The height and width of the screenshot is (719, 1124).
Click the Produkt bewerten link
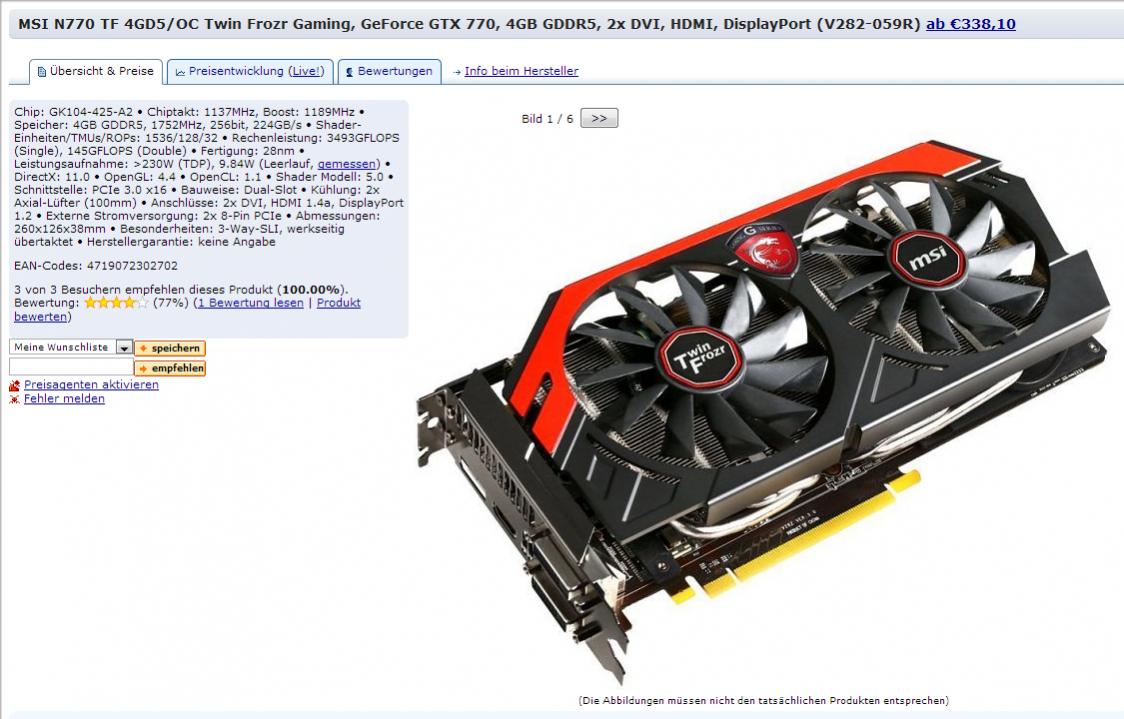(338, 303)
